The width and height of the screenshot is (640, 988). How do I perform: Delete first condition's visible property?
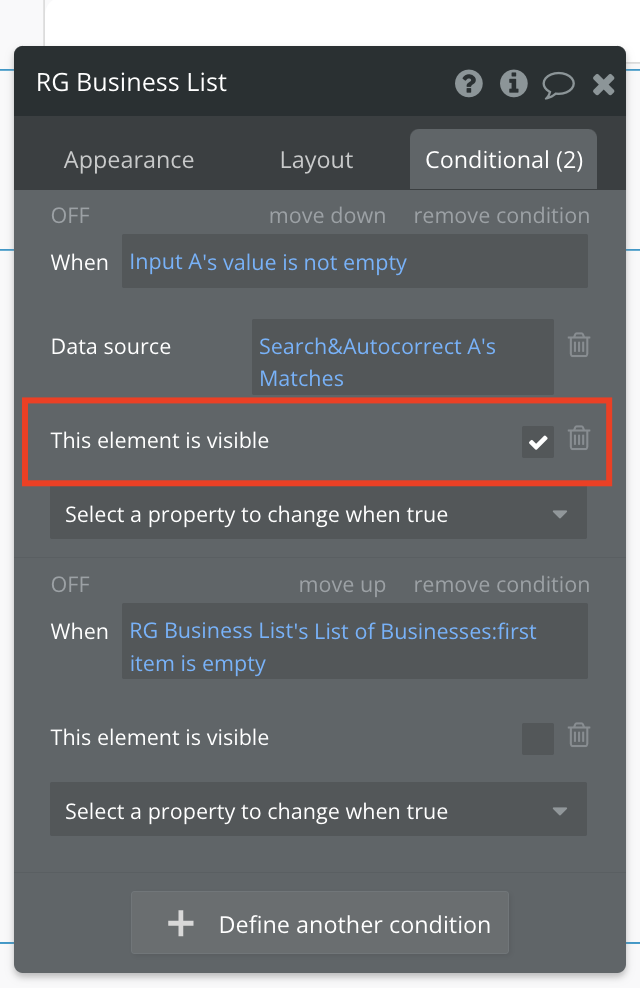[x=579, y=438]
